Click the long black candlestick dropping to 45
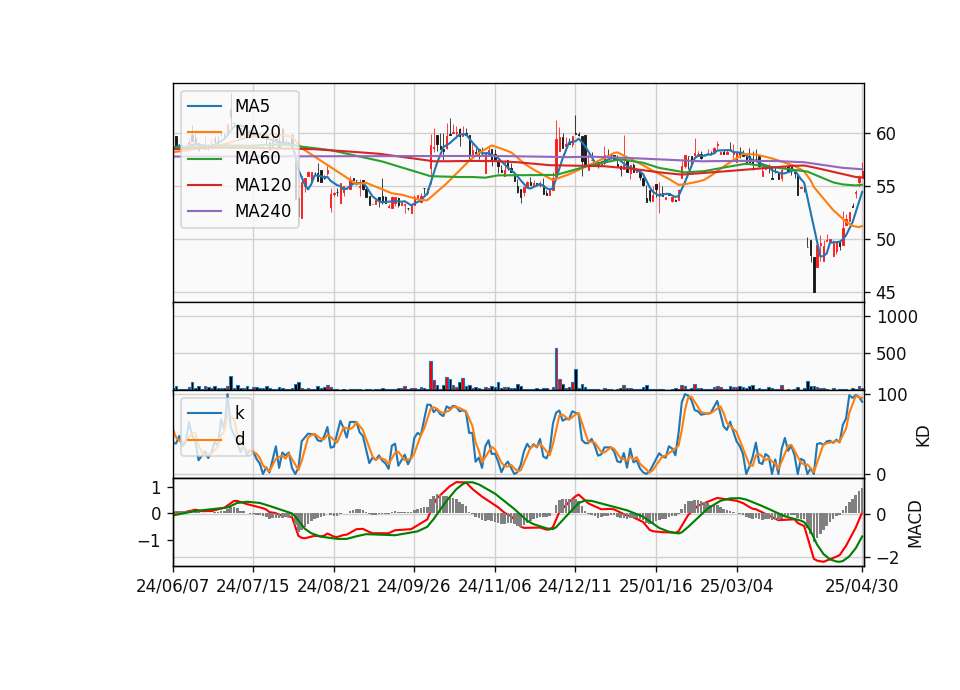 [x=814, y=274]
